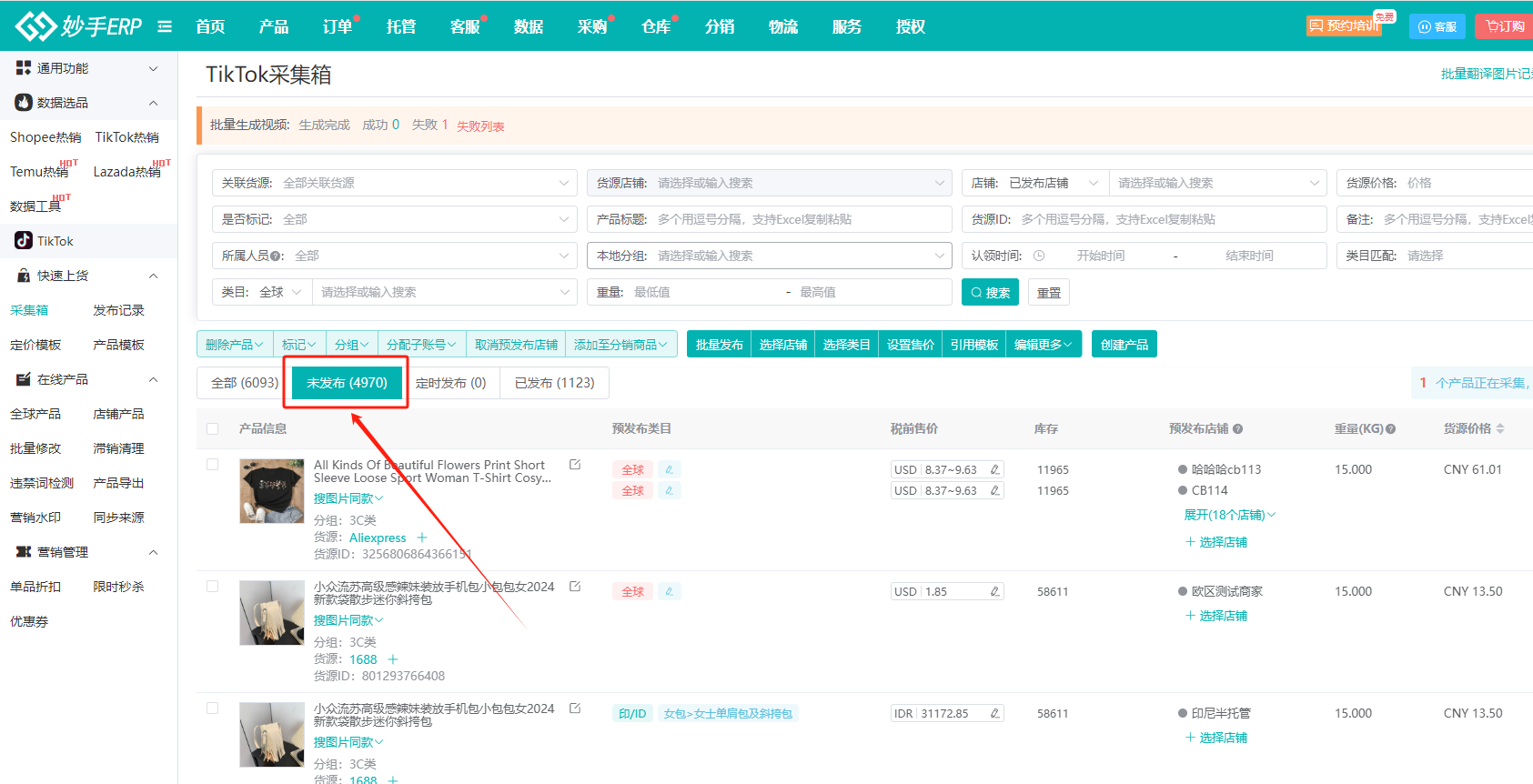Click the 预发布店铺 help icon
Image resolution: width=1533 pixels, height=784 pixels.
coord(1238,428)
